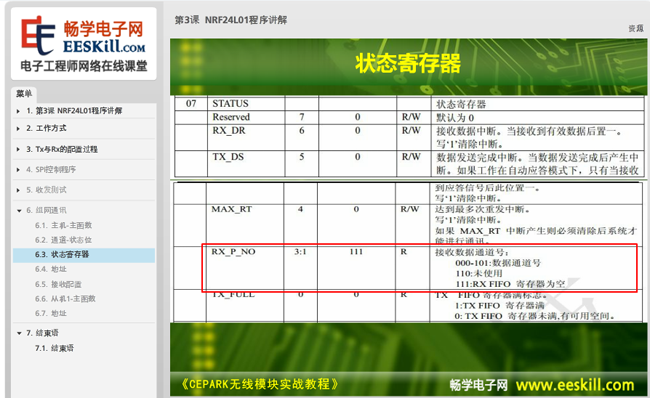Viewport: 650px width, 398px height.
Task: Open the 资源 link at top right
Action: [636, 28]
